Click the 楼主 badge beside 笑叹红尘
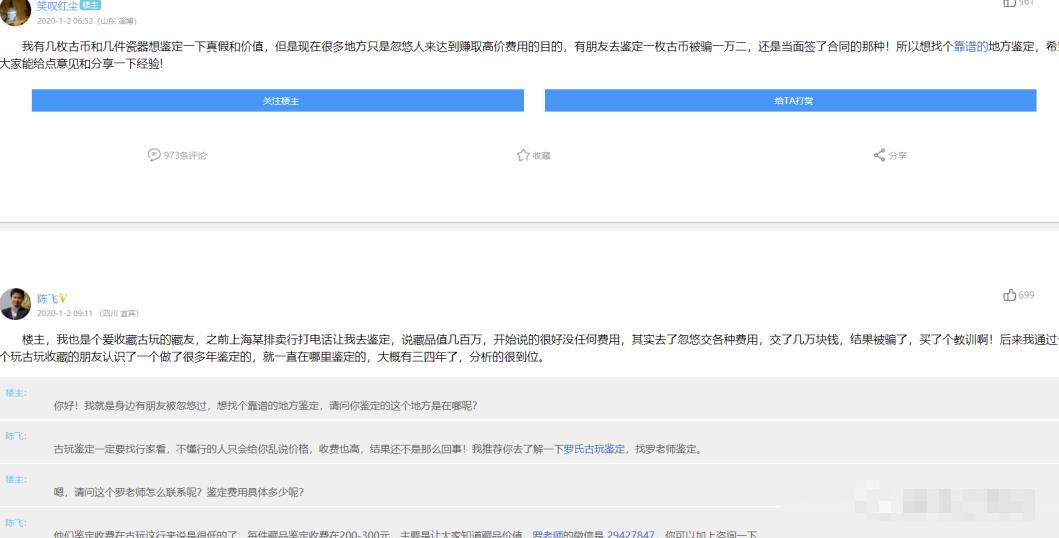This screenshot has width=1059, height=538. coord(90,5)
